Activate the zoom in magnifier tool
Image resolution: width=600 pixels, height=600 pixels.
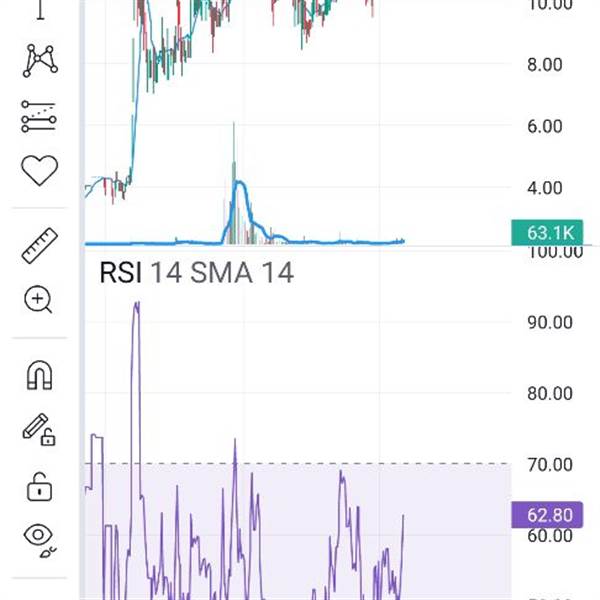(38, 300)
